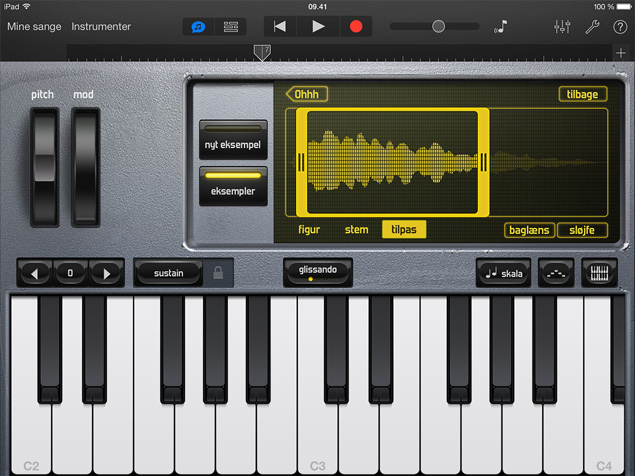
Task: Toggle the sustain switch
Action: 168,273
